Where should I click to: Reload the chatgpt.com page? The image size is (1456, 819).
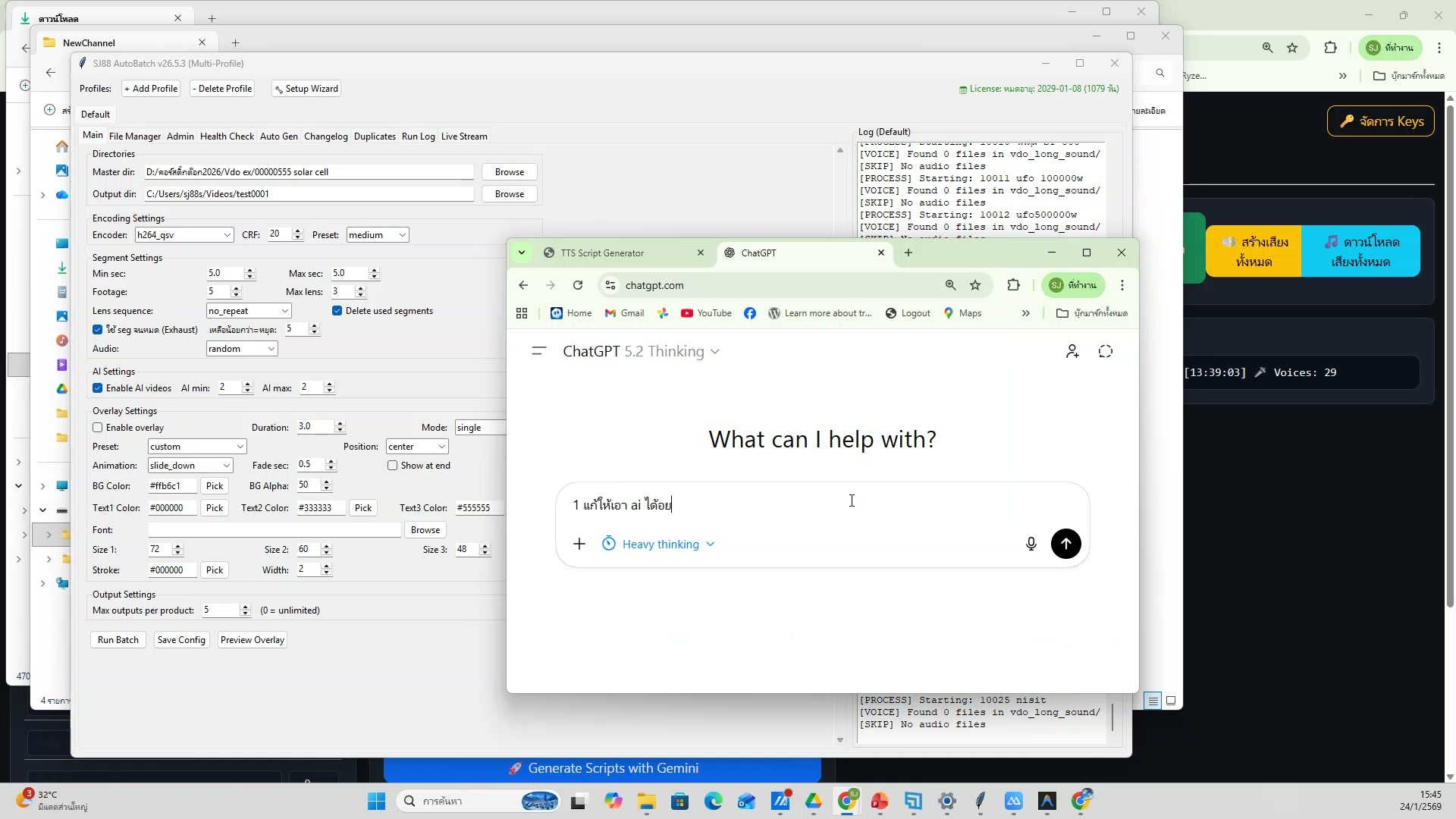coord(578,285)
